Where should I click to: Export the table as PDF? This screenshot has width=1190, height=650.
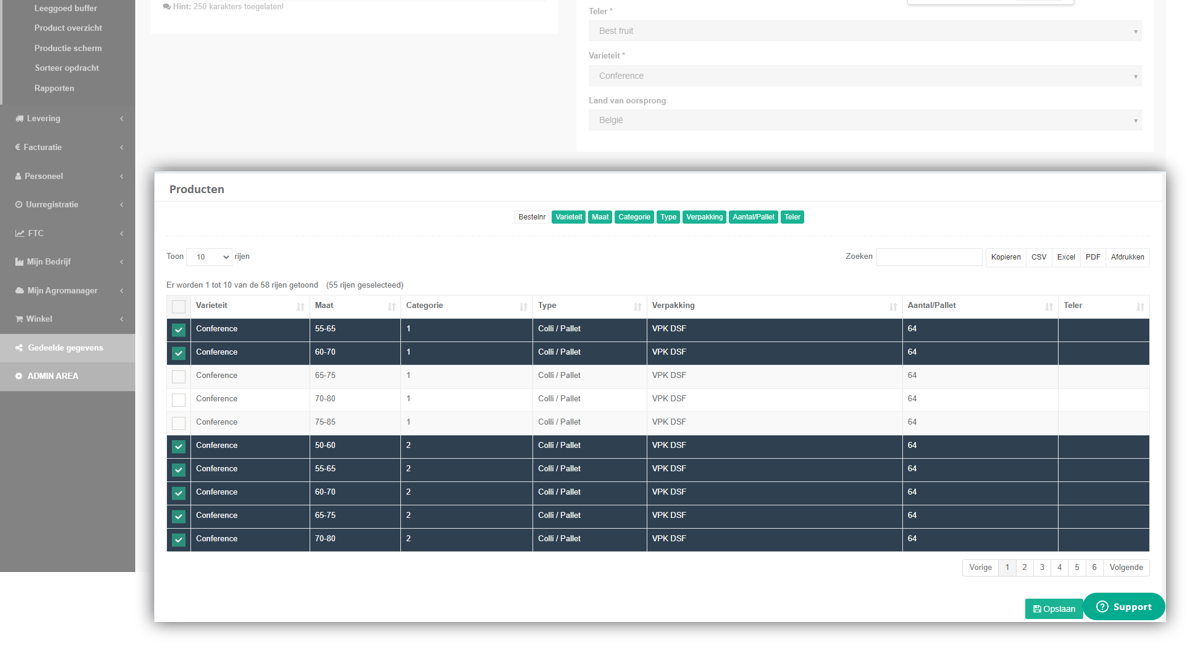[x=1092, y=257]
